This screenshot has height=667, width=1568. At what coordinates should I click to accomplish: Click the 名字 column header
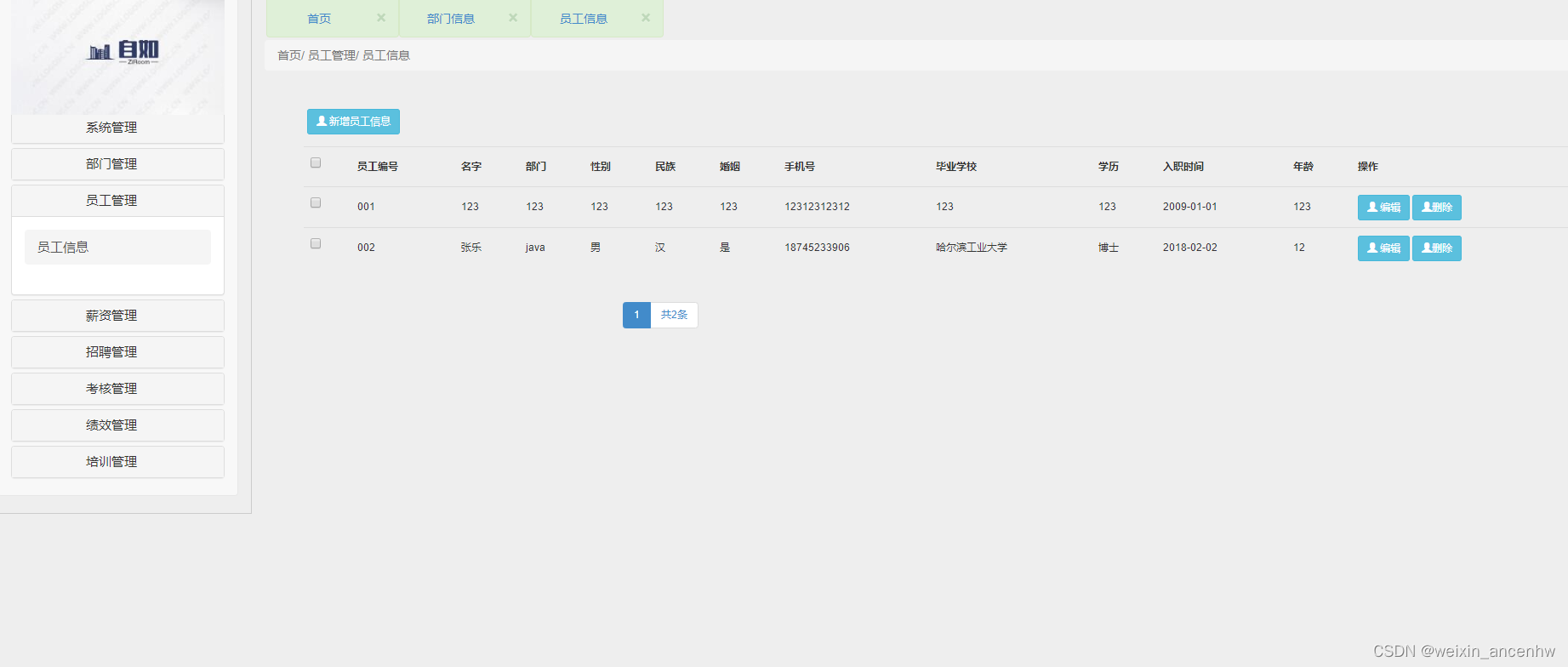pyautogui.click(x=471, y=167)
